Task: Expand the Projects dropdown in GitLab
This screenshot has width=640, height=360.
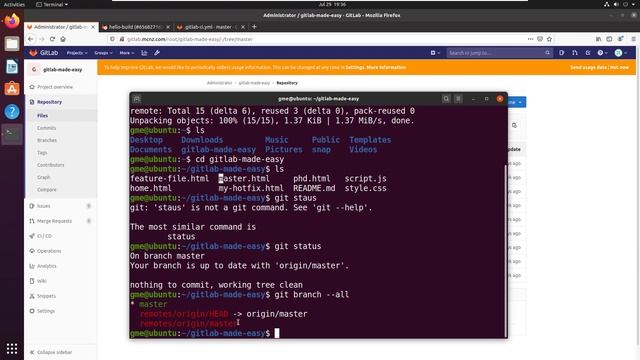Action: [77, 53]
